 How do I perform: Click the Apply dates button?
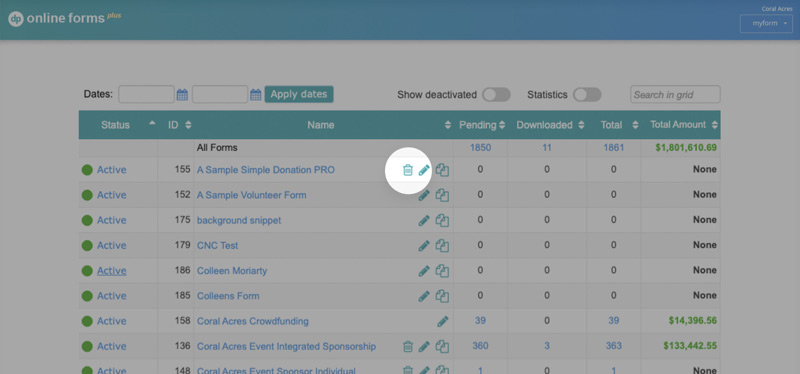click(299, 94)
